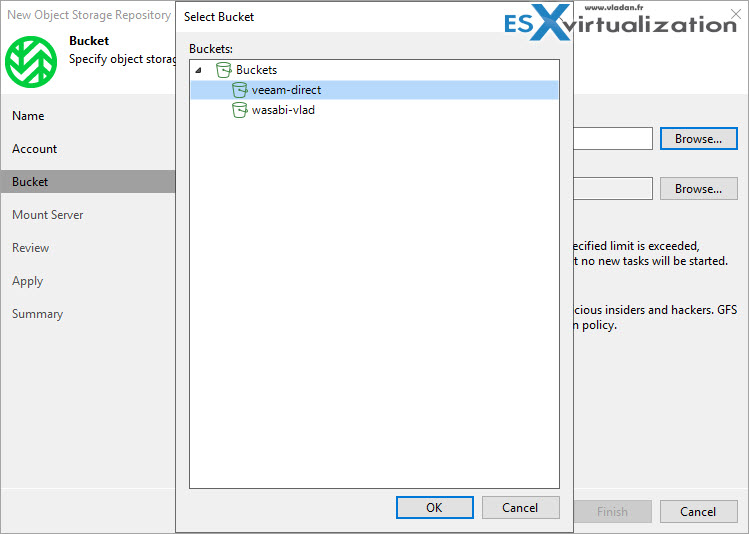Click the 'New Object Storage Repository' title
This screenshot has height=534, width=749.
[x=89, y=15]
